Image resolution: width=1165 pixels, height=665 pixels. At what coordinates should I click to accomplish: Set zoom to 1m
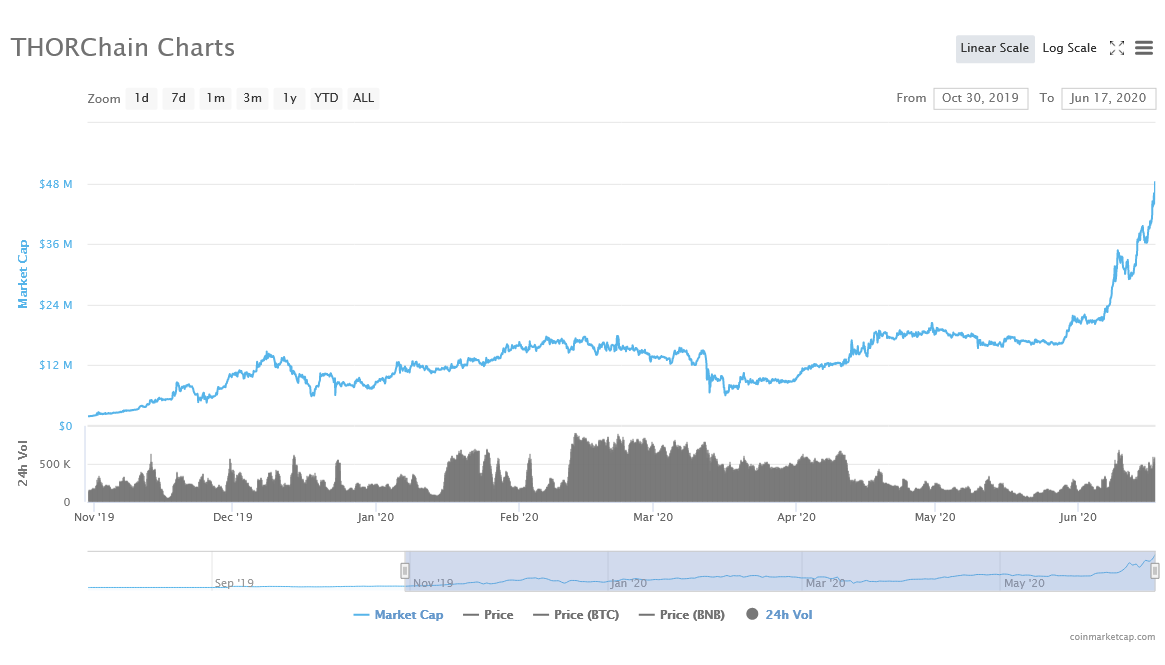click(x=215, y=98)
